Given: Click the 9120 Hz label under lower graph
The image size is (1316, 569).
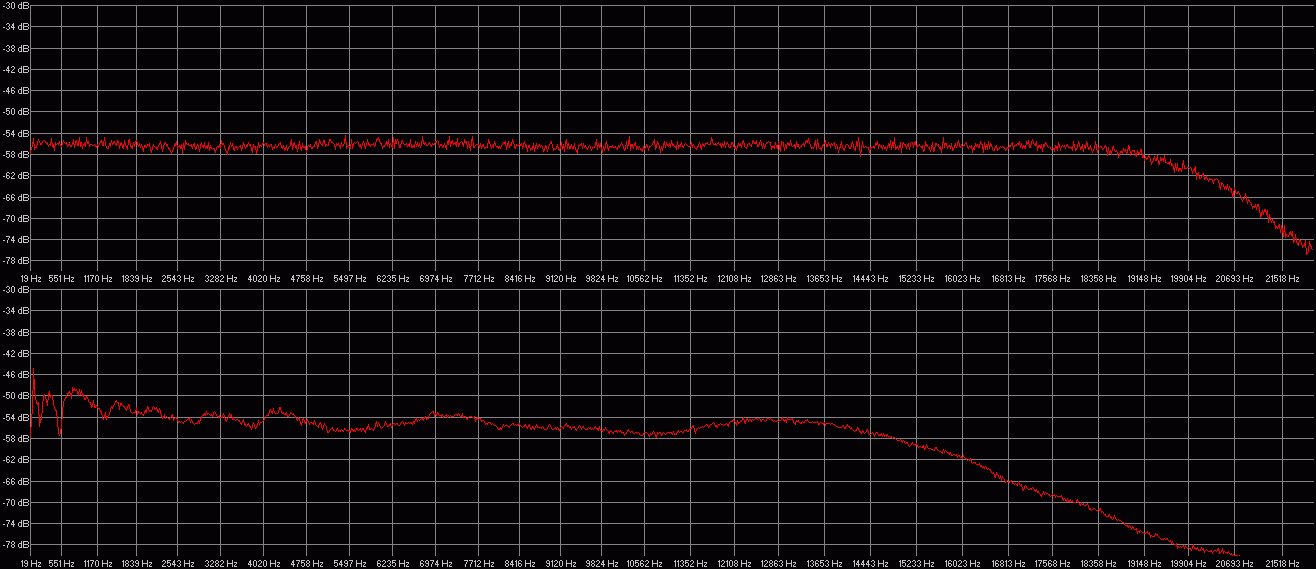Looking at the screenshot, I should coord(560,564).
